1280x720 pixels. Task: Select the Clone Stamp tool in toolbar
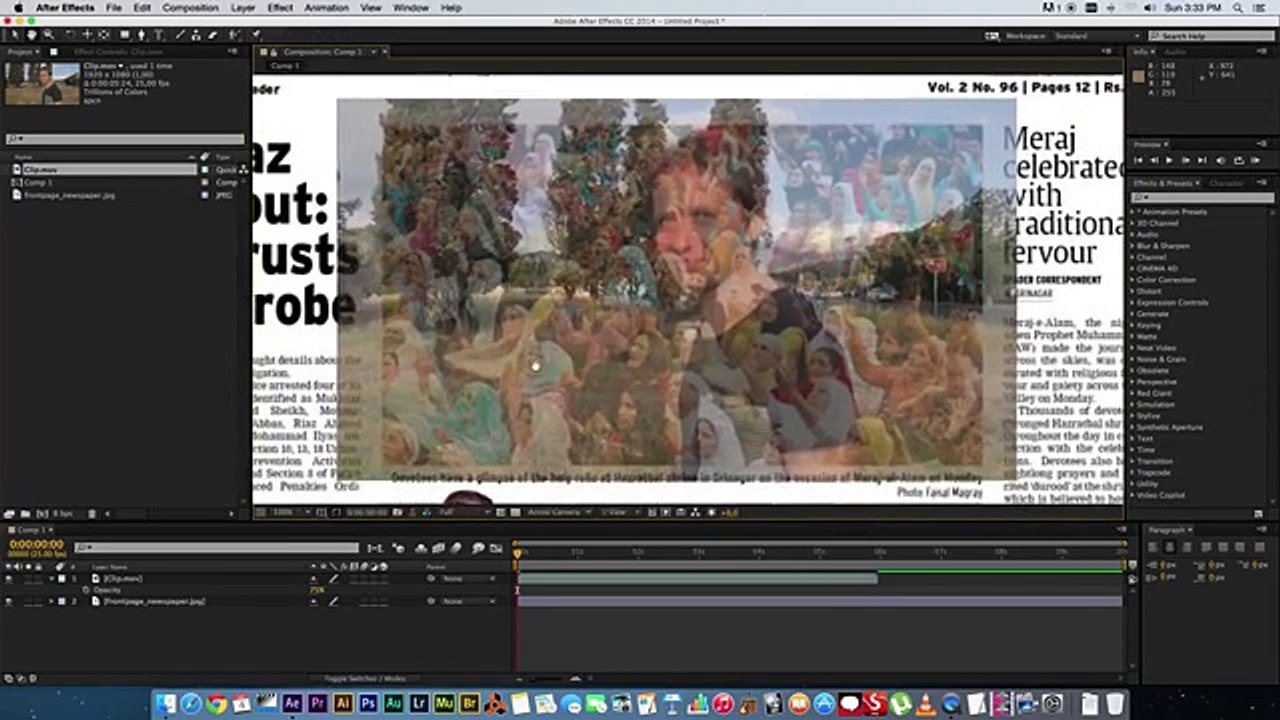click(x=196, y=35)
